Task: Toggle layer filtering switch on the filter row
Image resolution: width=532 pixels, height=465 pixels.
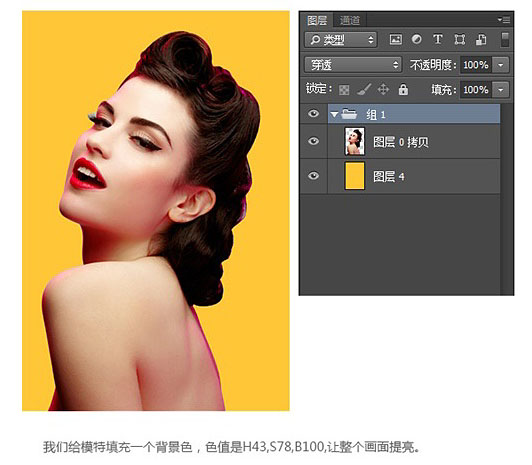Action: pyautogui.click(x=505, y=39)
